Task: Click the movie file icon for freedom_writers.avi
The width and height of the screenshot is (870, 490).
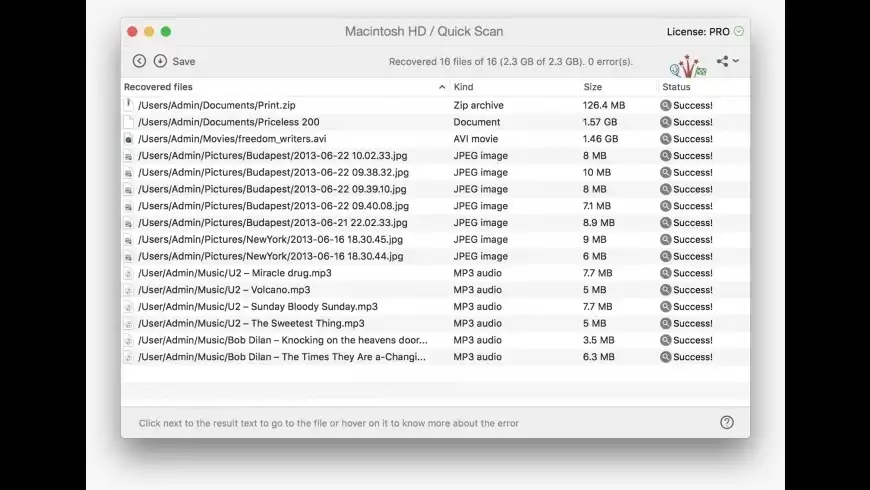Action: click(129, 139)
